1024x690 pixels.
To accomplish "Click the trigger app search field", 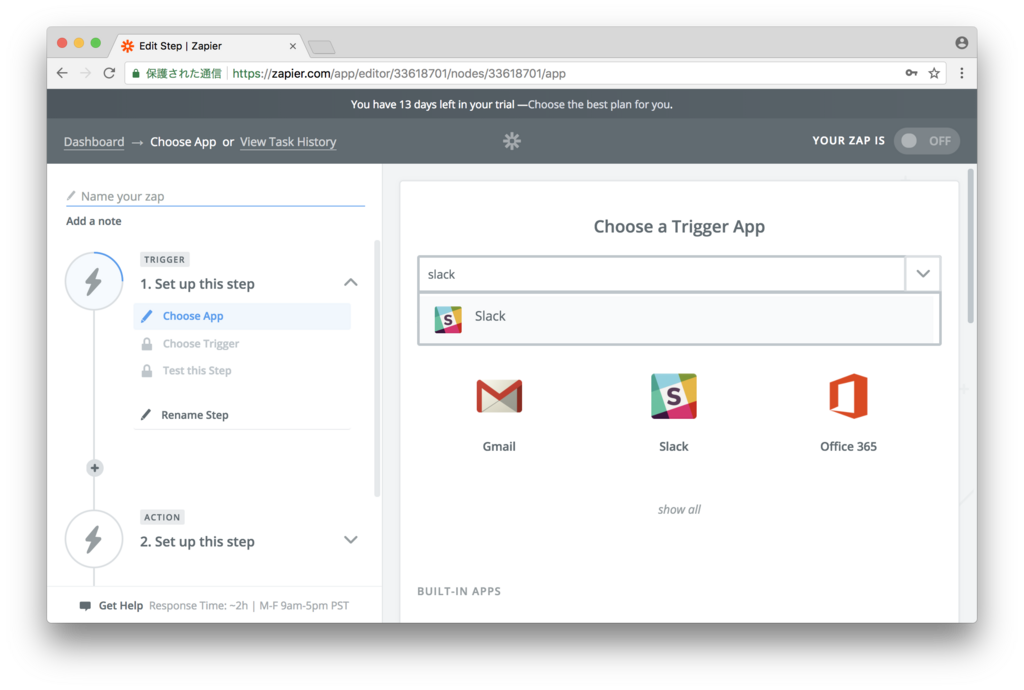I will [661, 274].
